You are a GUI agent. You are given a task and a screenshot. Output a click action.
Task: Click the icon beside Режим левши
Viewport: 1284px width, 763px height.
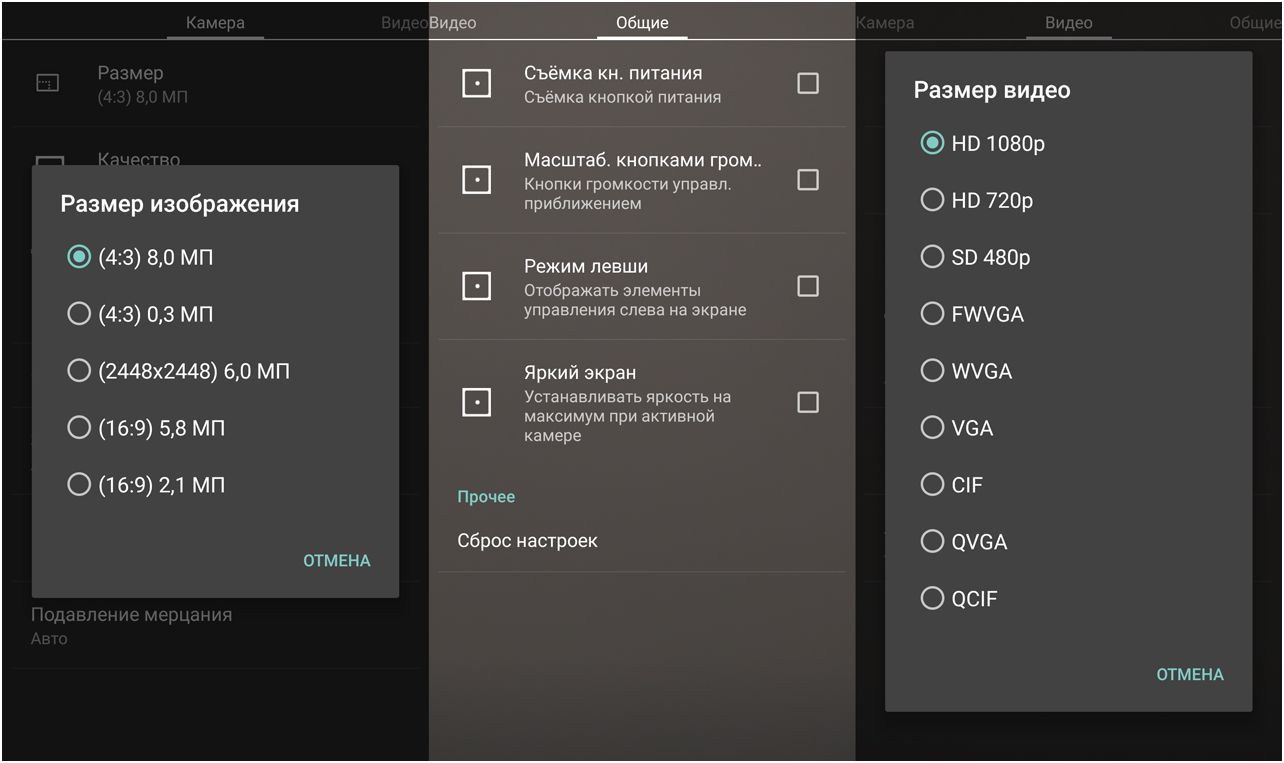[476, 287]
